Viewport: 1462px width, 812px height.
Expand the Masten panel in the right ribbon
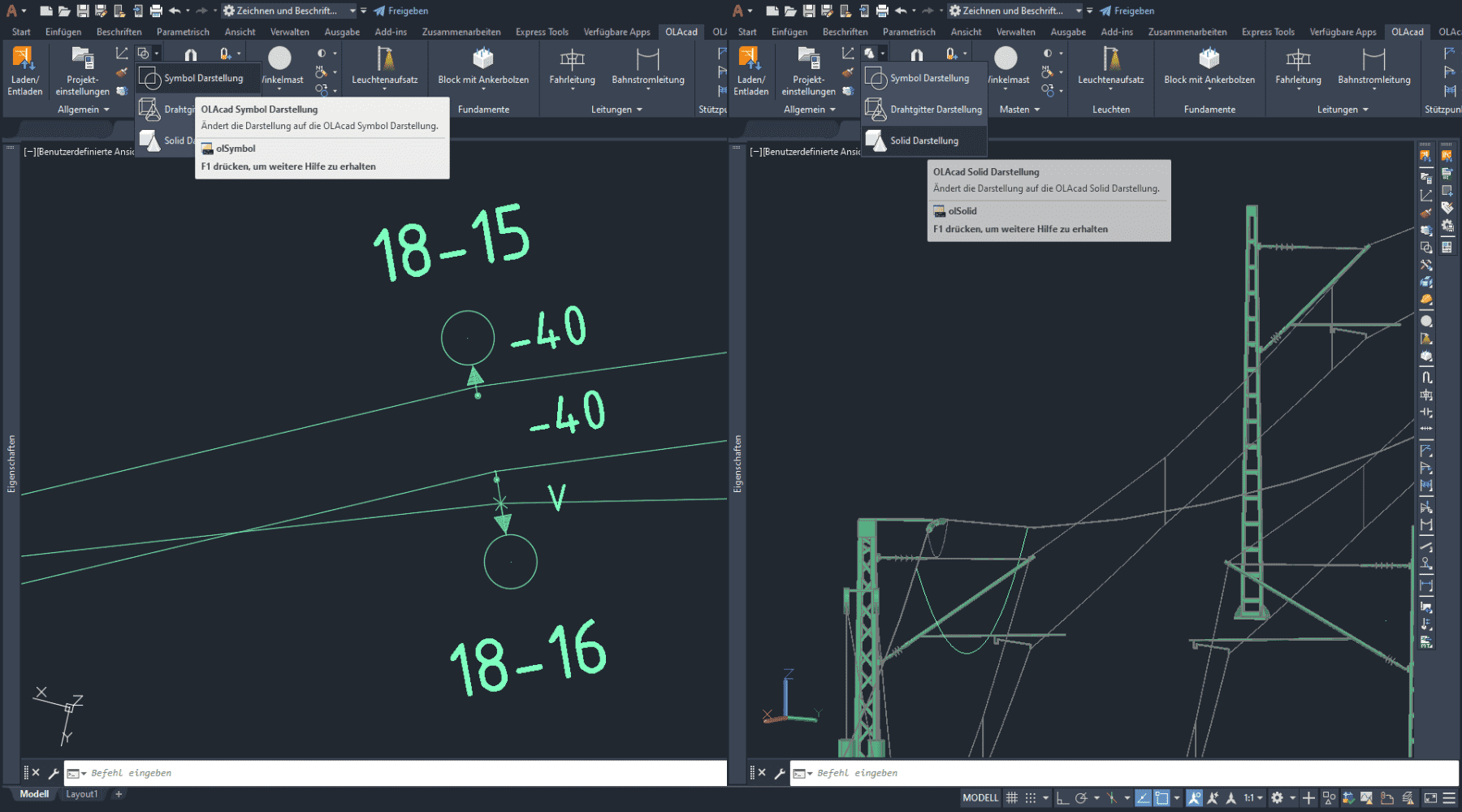1019,110
